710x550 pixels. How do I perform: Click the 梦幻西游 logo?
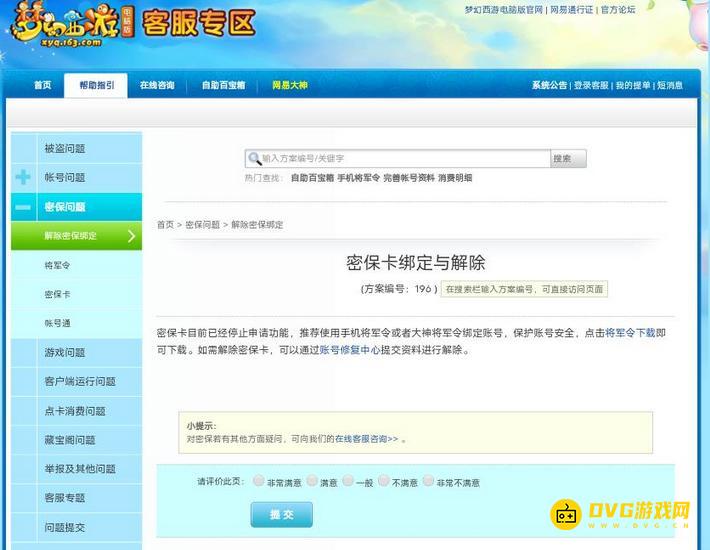click(72, 25)
